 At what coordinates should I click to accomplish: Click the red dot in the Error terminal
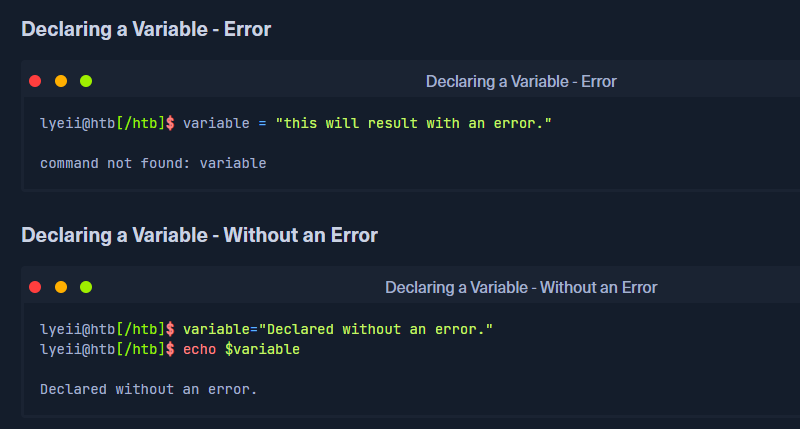point(35,81)
